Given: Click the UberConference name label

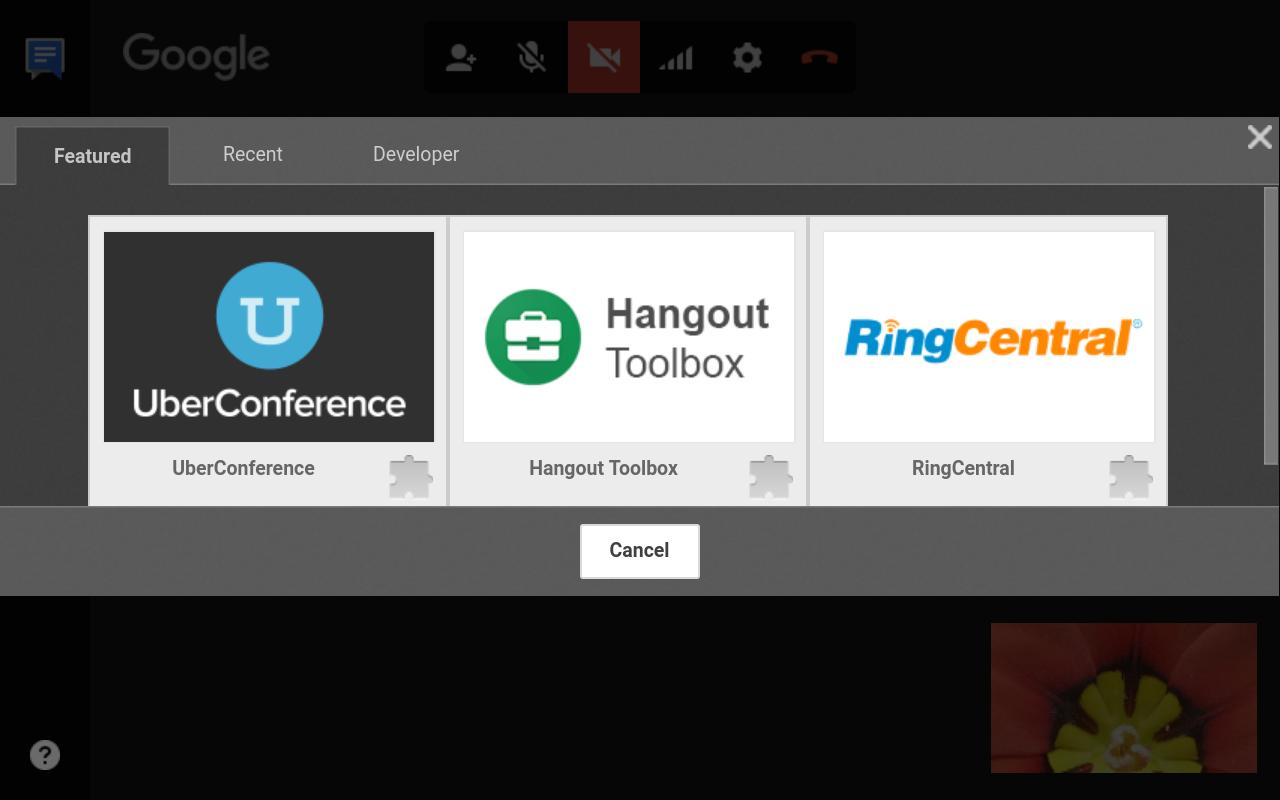Looking at the screenshot, I should 243,468.
